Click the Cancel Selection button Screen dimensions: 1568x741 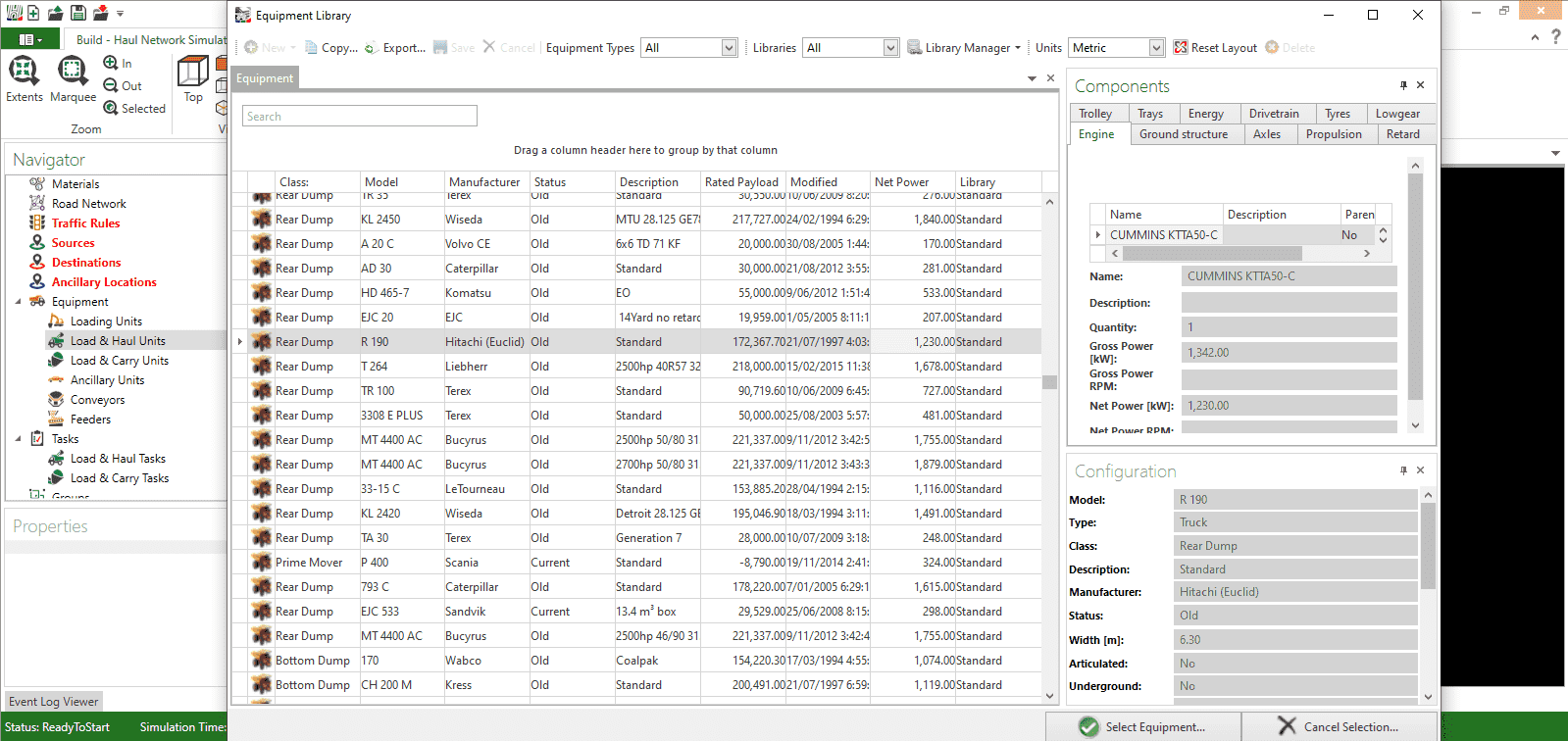point(1340,726)
